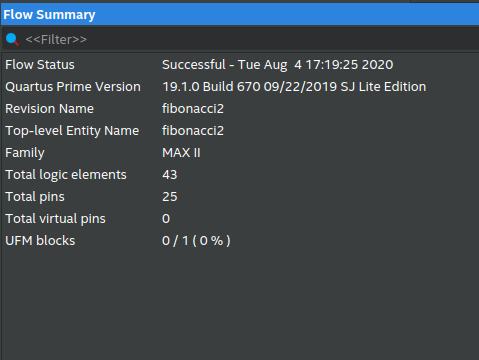The image size is (479, 360).
Task: Click the filter search magnifier icon
Action: pyautogui.click(x=12, y=39)
